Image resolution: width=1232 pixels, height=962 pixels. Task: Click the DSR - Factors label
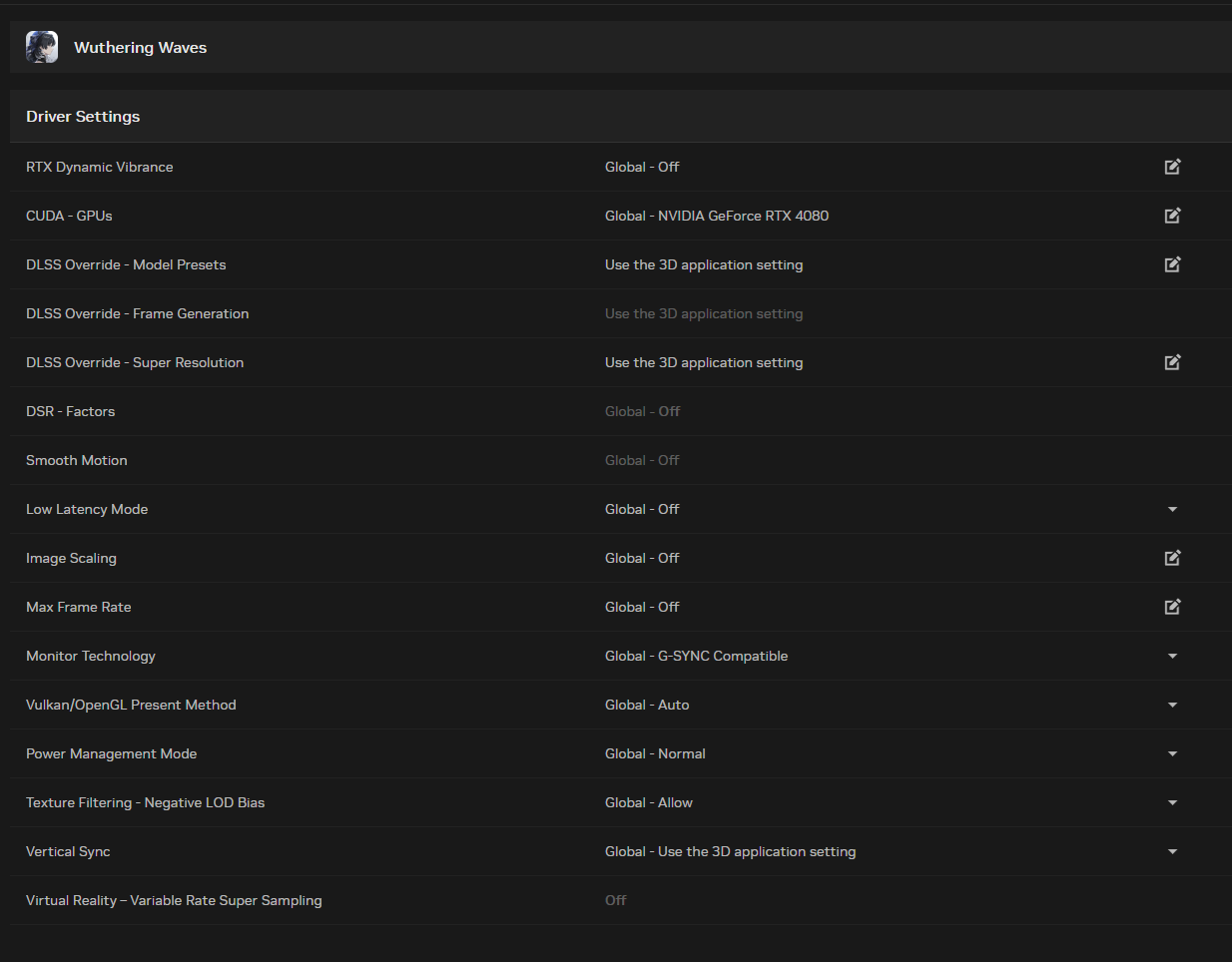tap(71, 411)
